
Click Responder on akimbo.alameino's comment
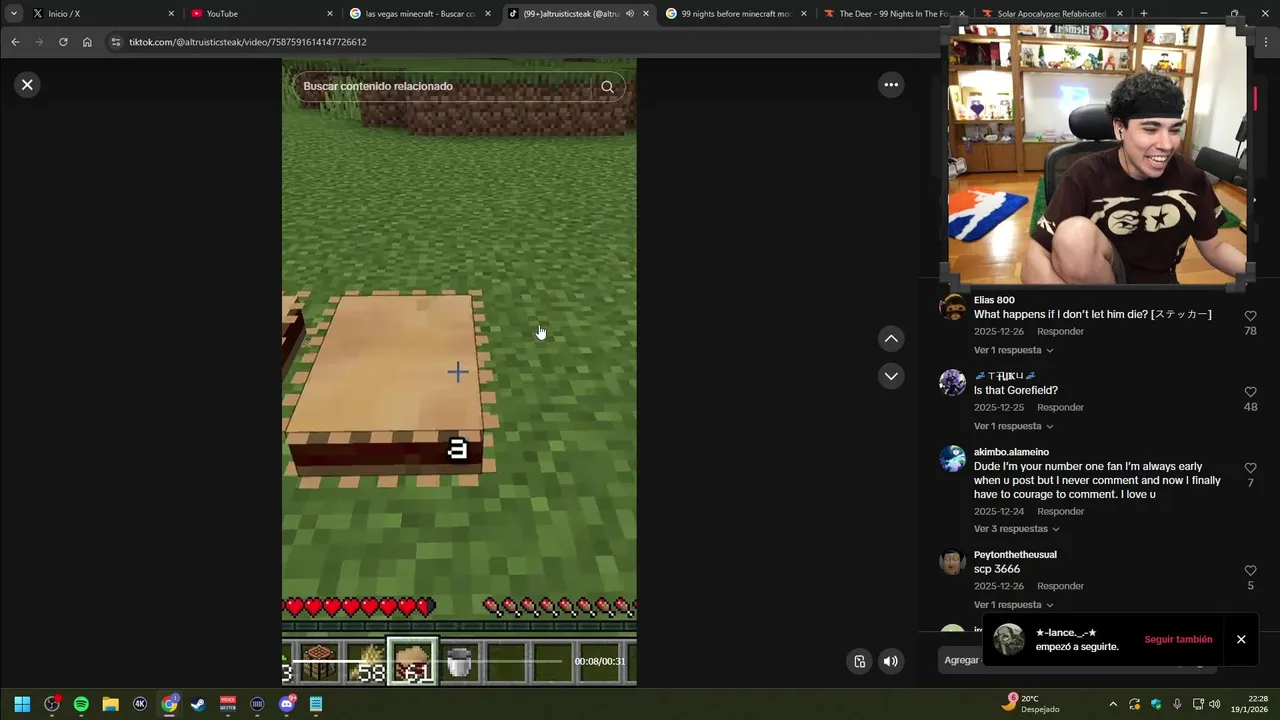point(1060,512)
